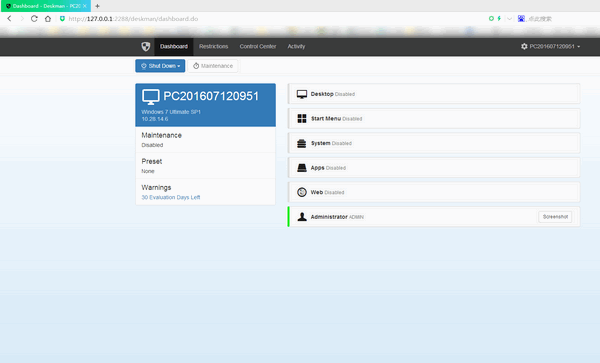Expand the Shut Down dropdown
This screenshot has width=600, height=363.
tap(160, 66)
